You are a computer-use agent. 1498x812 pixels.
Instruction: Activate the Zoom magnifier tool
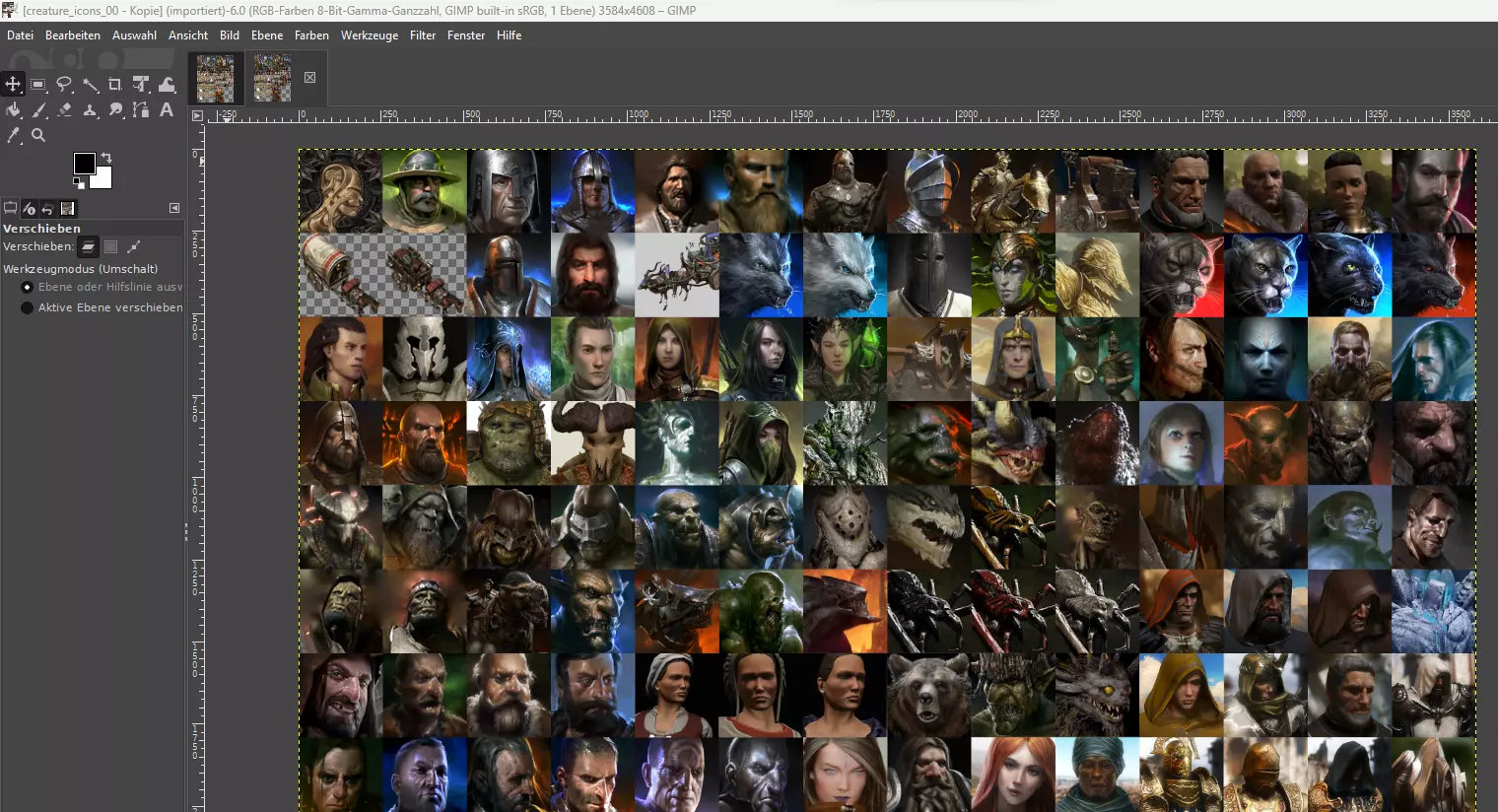pyautogui.click(x=38, y=136)
